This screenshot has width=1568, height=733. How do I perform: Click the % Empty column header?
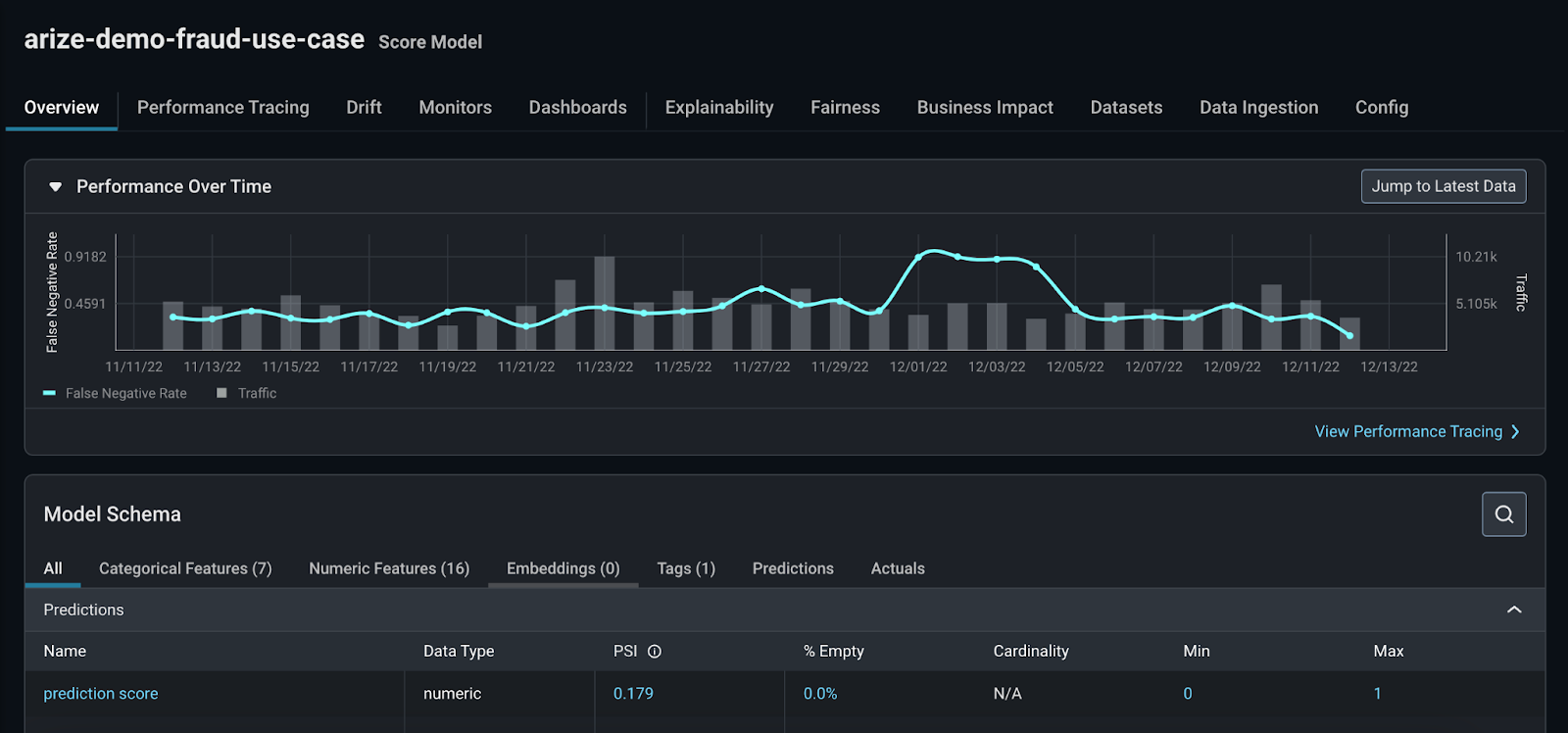(x=834, y=652)
